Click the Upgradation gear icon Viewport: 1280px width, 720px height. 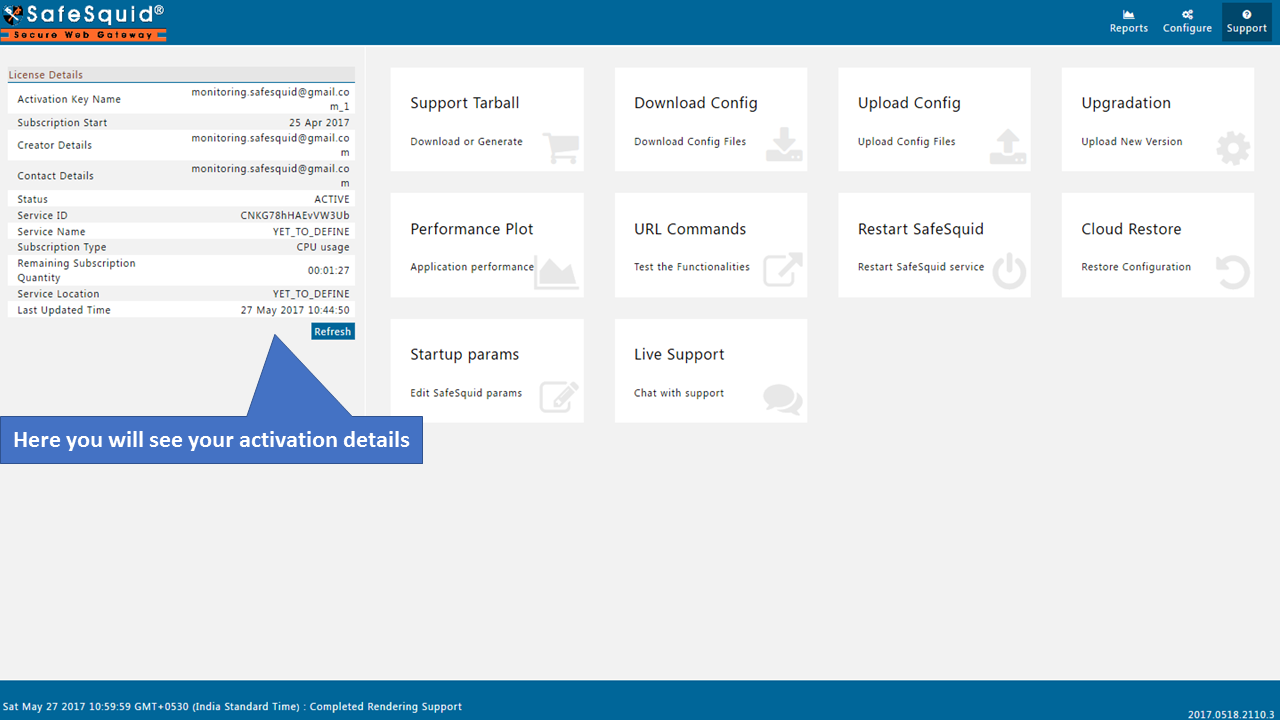pyautogui.click(x=1233, y=148)
